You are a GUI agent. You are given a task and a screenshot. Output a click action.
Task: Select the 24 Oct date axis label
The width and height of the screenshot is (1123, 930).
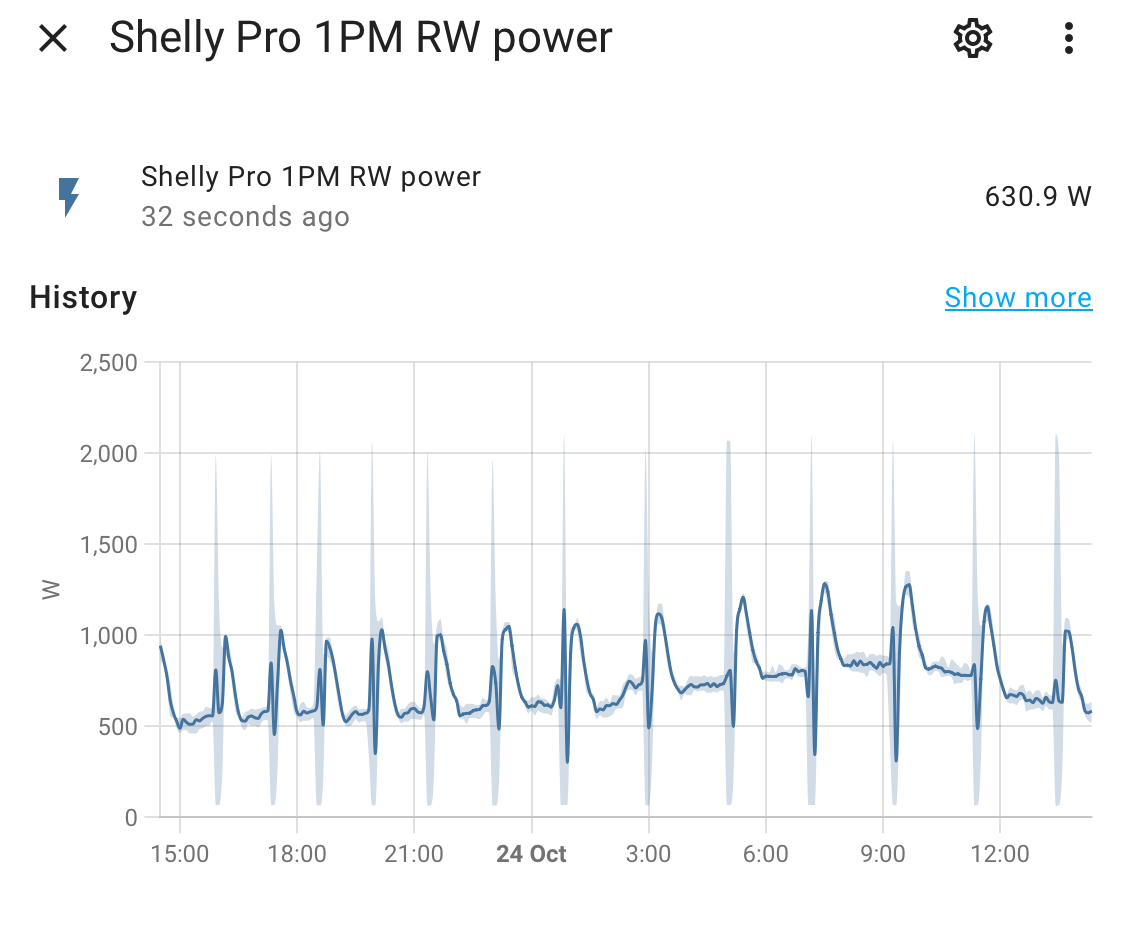click(531, 854)
